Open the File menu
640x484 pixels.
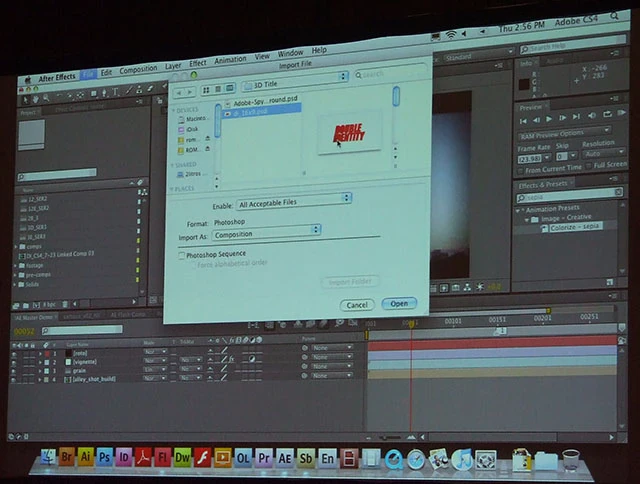(89, 74)
